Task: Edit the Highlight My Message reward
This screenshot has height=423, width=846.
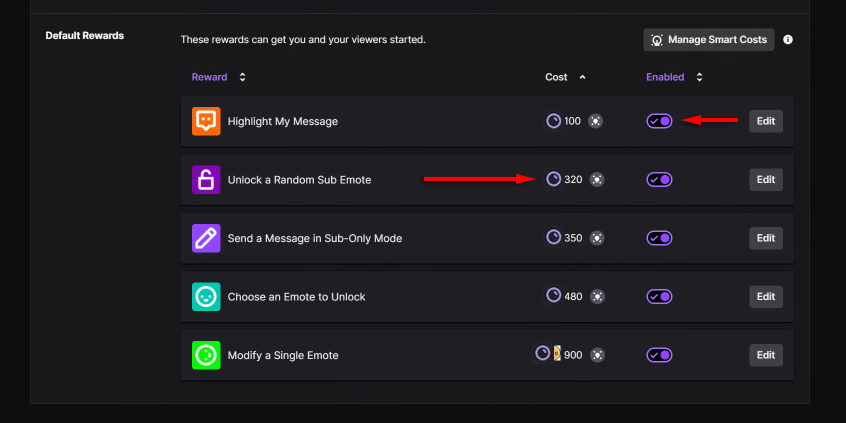Action: point(765,121)
